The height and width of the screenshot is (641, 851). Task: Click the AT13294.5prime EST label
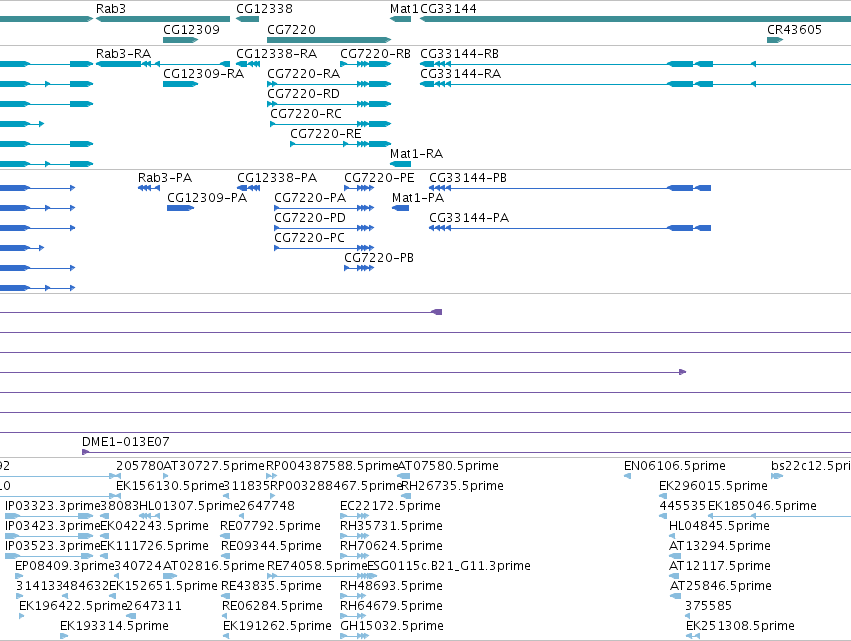[x=720, y=547]
